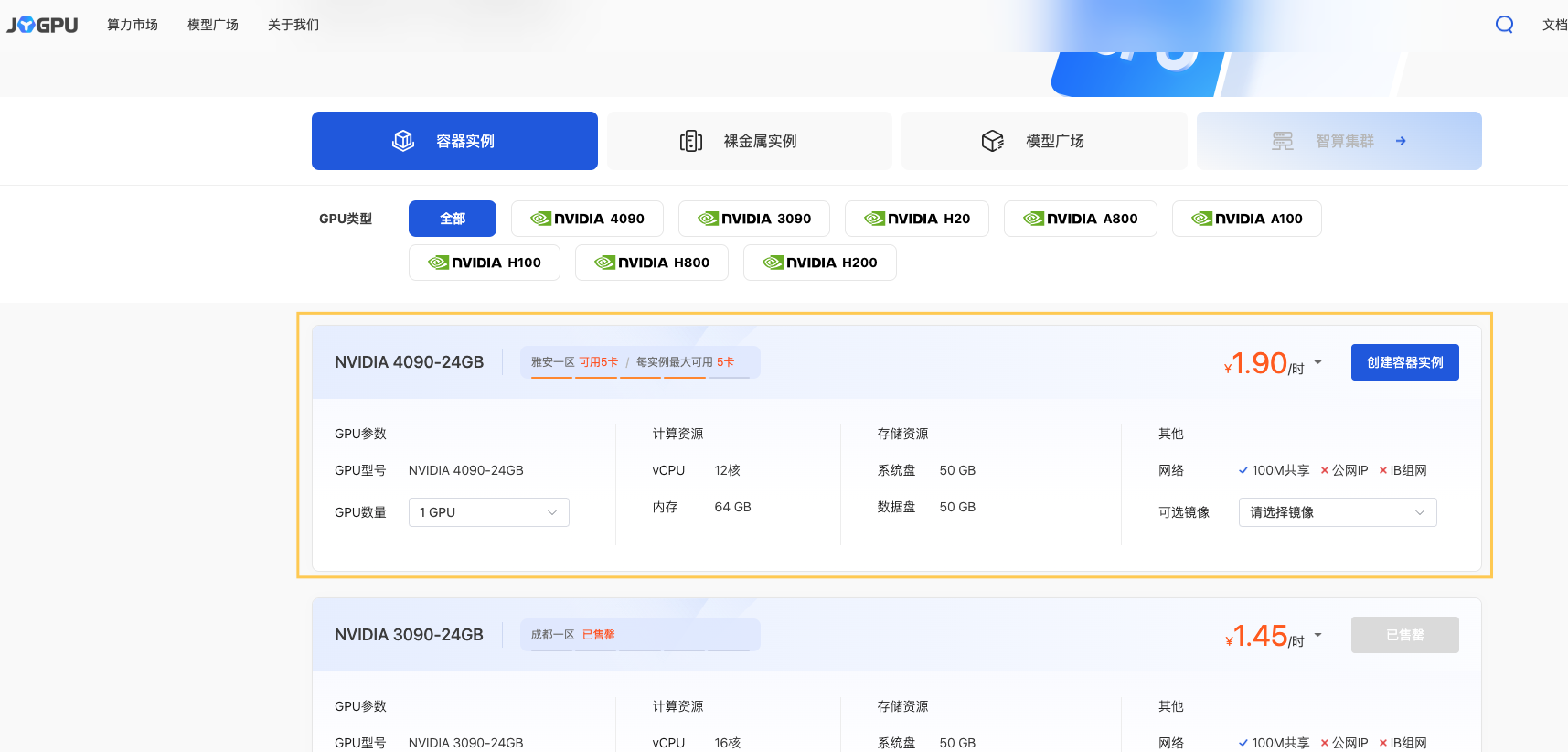Click 创建容器实例 button
Viewport: 1568px width, 752px height.
point(1405,362)
